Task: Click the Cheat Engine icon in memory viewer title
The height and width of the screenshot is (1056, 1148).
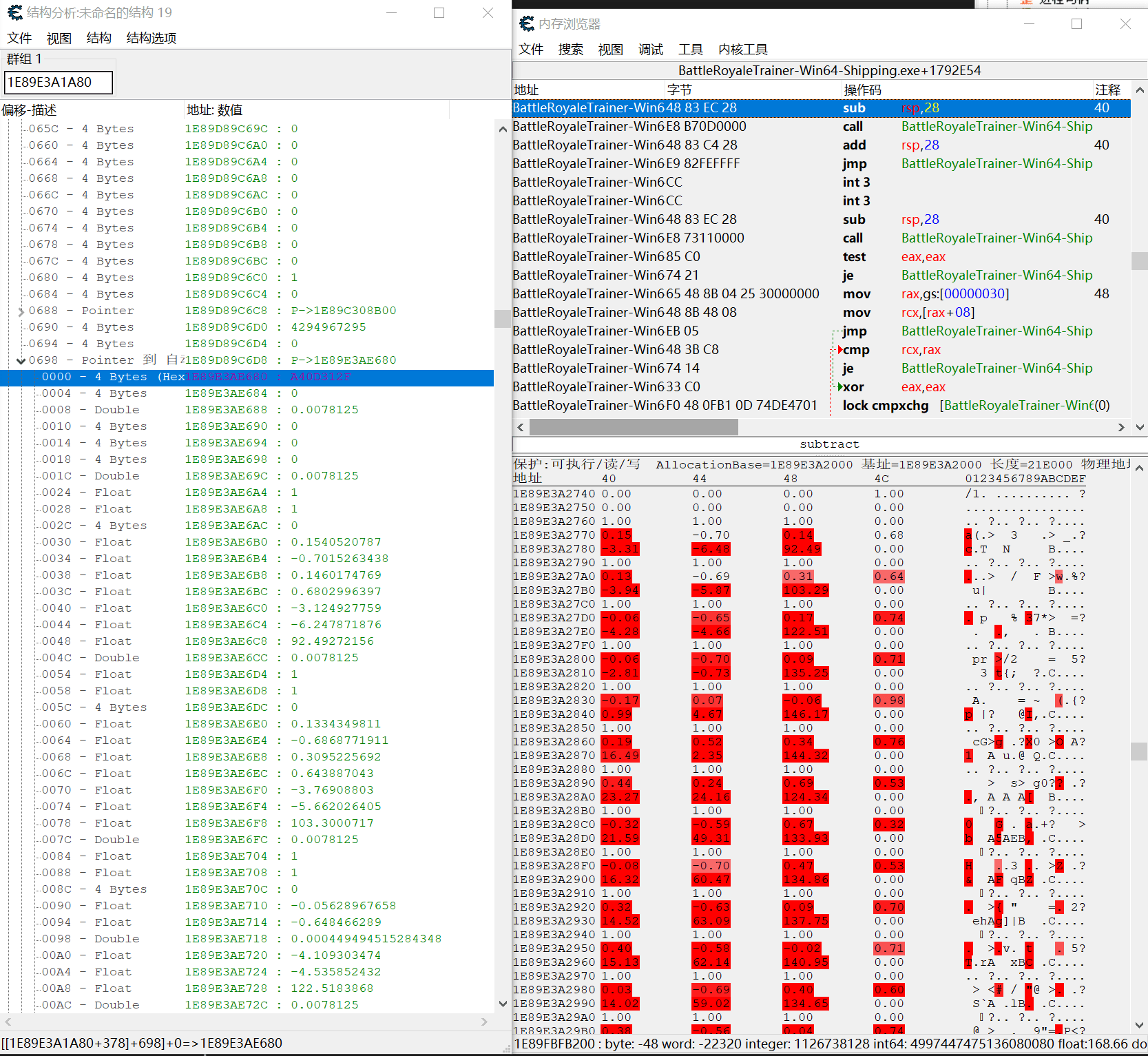Action: point(527,24)
